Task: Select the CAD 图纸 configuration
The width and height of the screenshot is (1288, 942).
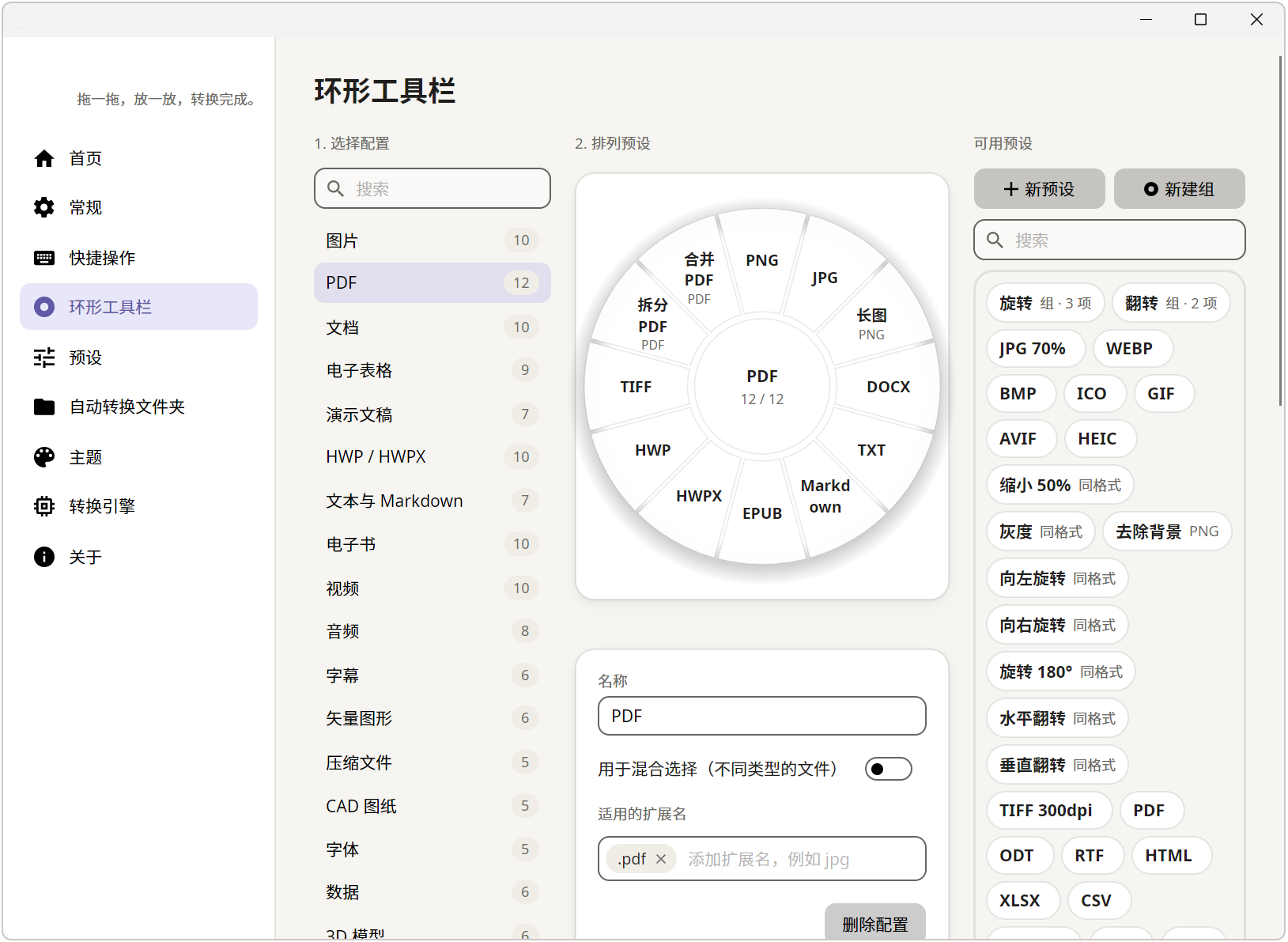Action: point(432,805)
